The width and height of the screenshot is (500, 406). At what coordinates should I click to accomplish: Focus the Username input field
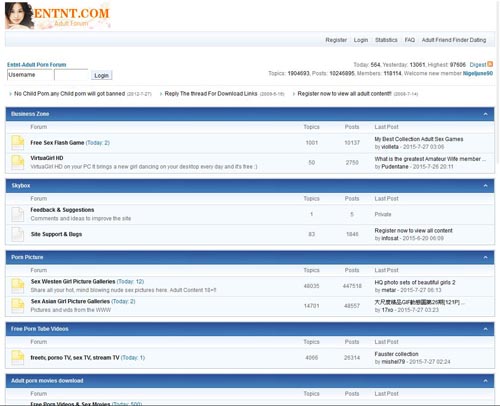[x=30, y=75]
